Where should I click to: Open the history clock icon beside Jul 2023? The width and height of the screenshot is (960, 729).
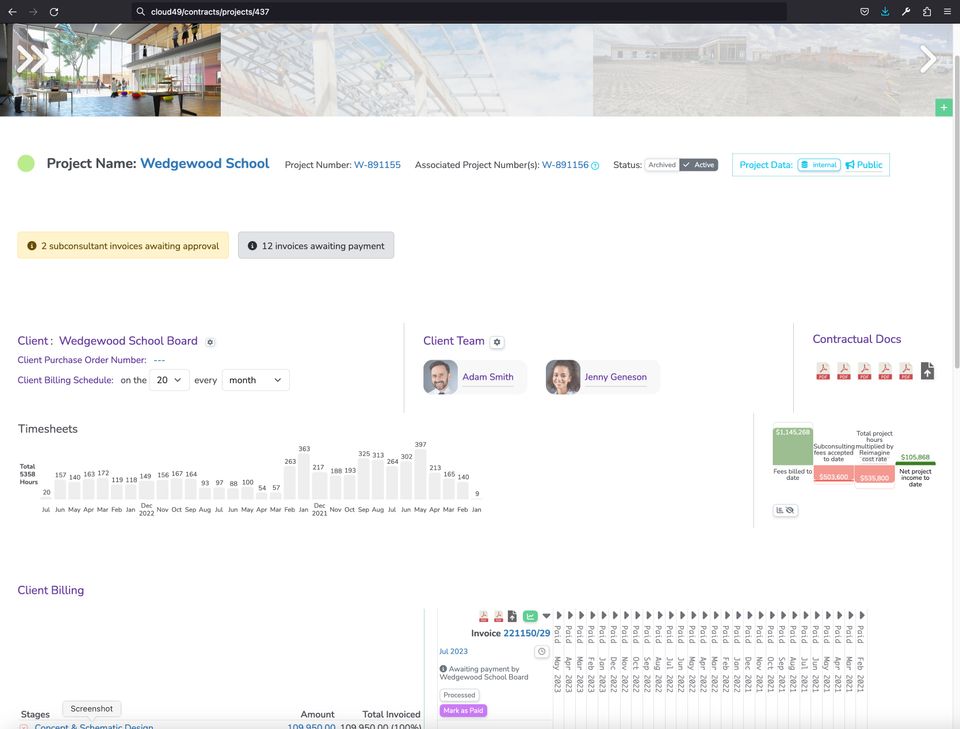[x=541, y=651]
